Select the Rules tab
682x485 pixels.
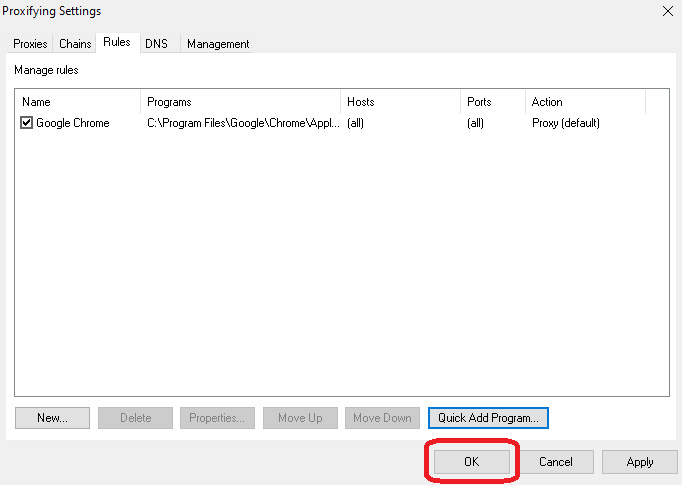click(117, 43)
